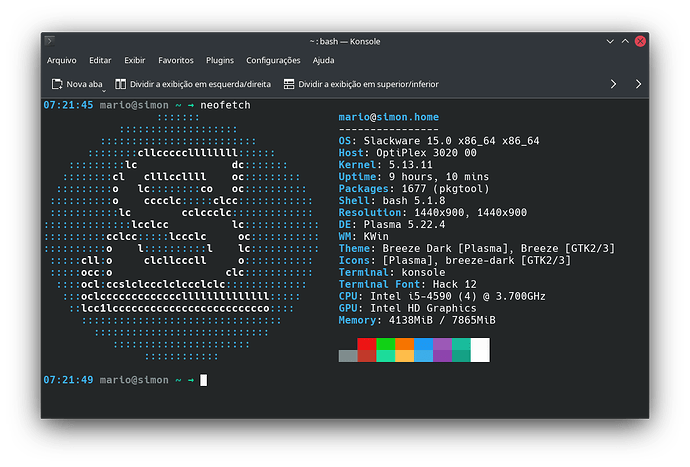Click the bright red color block
This screenshot has width=690, height=467.
pos(367,344)
